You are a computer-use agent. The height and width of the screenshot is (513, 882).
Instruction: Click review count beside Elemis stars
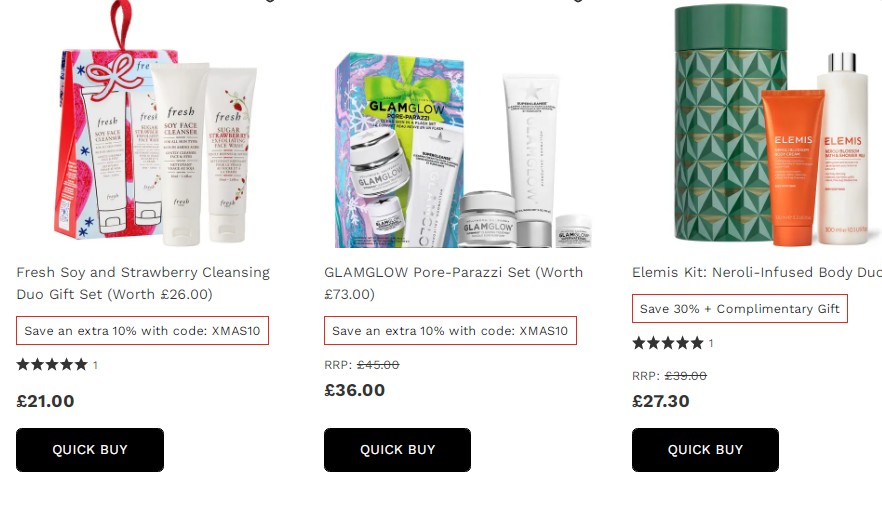click(x=711, y=343)
